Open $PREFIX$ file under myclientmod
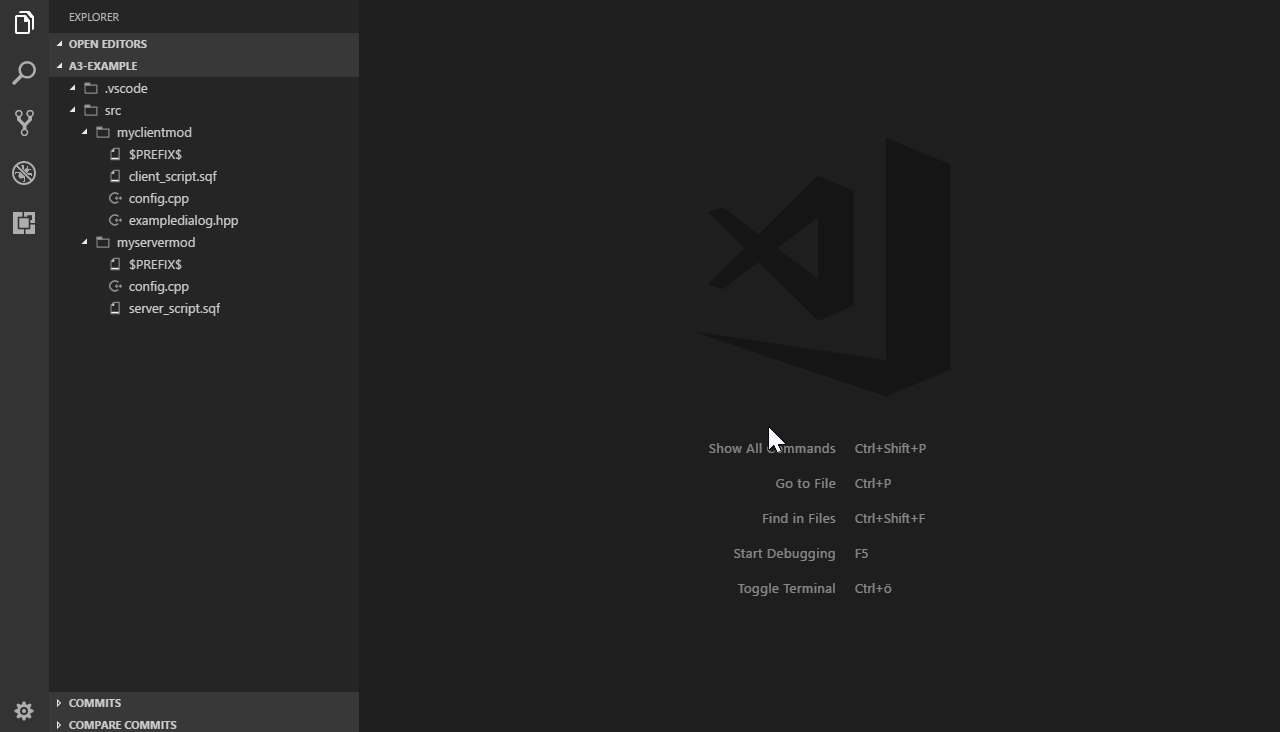Screen dimensions: 1280x732 (155, 154)
